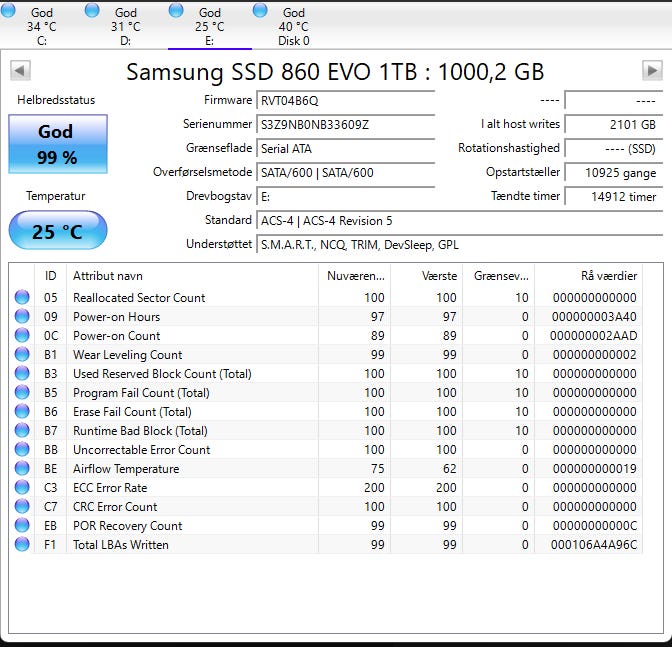Open the Disk 0 drive tab
672x647 pixels.
pyautogui.click(x=293, y=26)
